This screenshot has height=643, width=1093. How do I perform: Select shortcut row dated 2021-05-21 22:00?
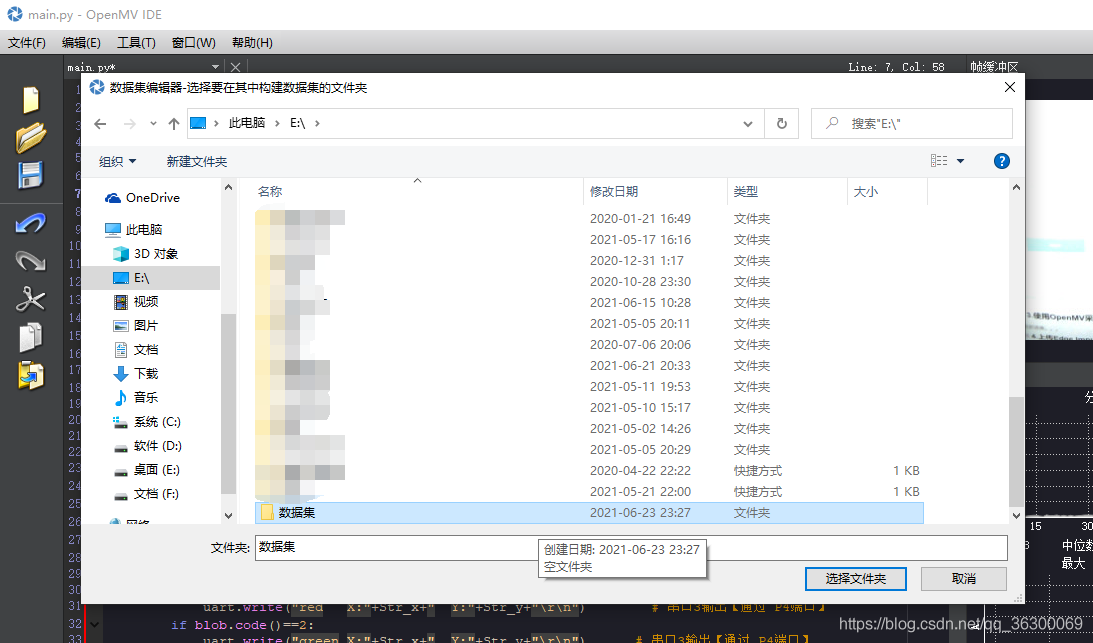(x=589, y=492)
